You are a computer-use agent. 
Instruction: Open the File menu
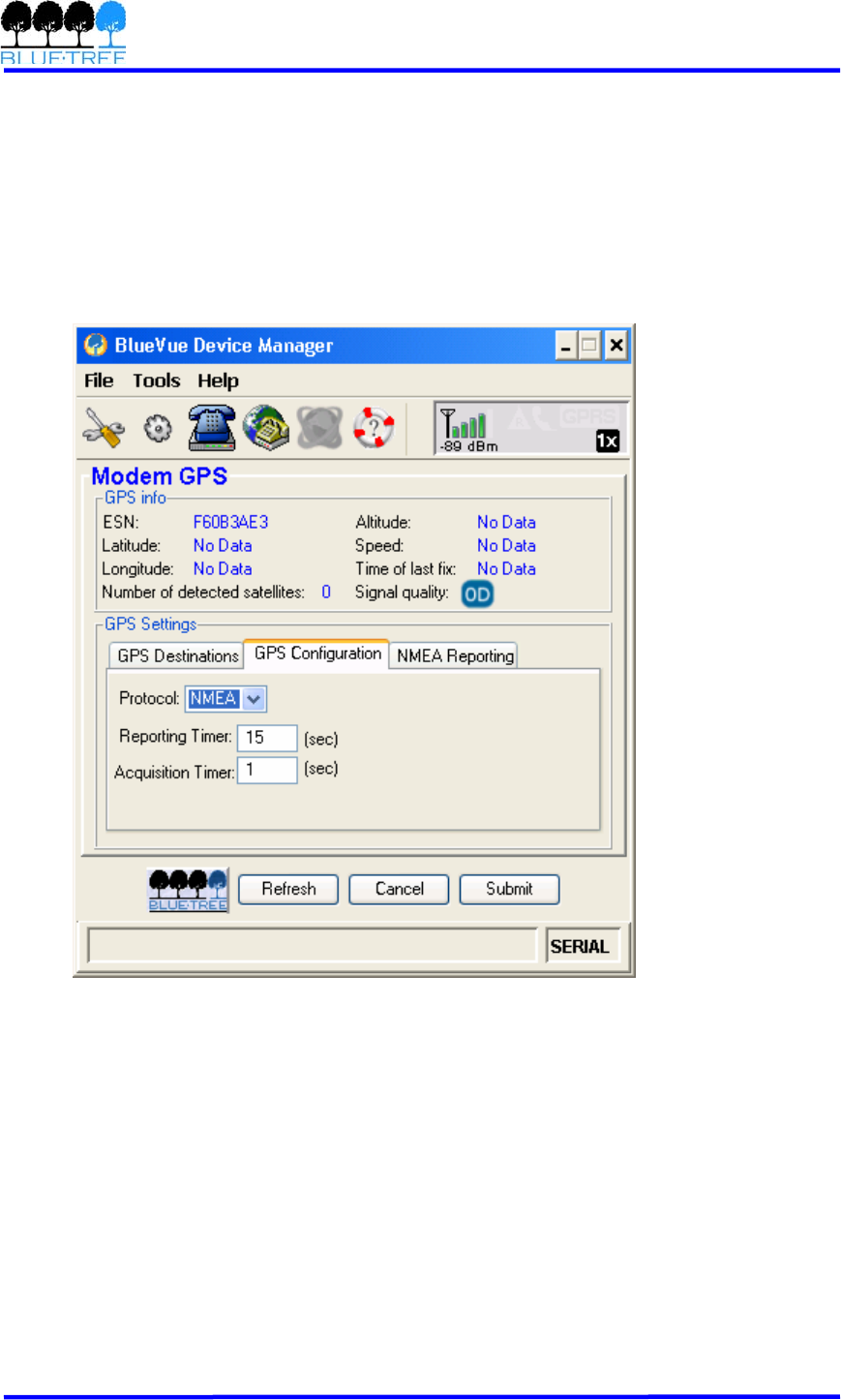point(99,380)
